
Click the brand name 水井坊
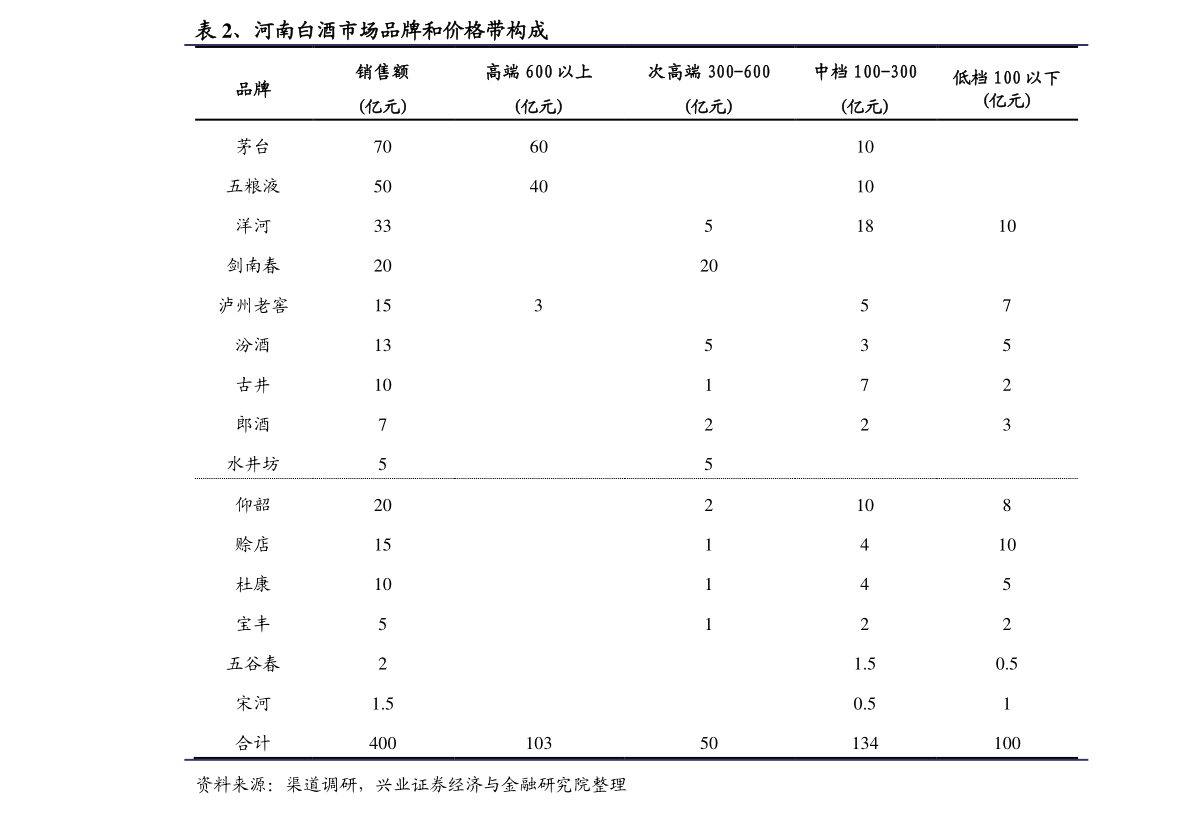(253, 463)
